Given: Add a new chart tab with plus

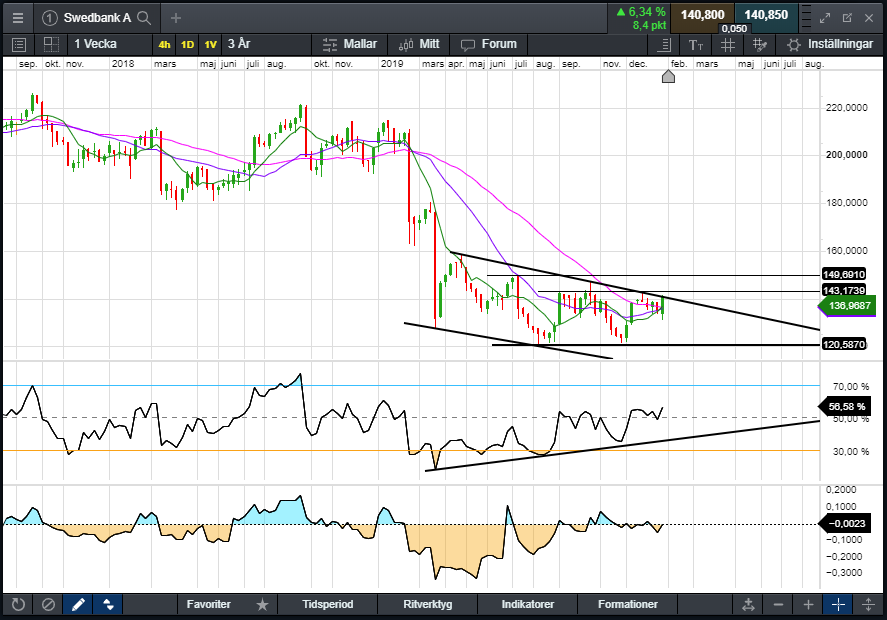Looking at the screenshot, I should [x=176, y=18].
